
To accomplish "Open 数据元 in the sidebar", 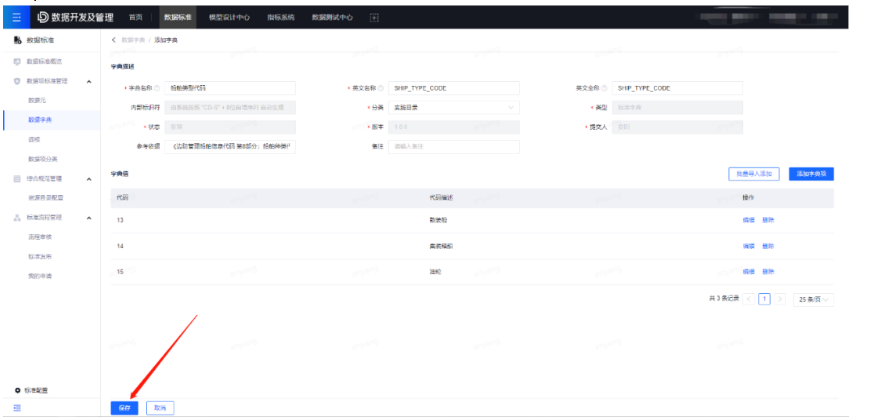I will pyautogui.click(x=36, y=100).
